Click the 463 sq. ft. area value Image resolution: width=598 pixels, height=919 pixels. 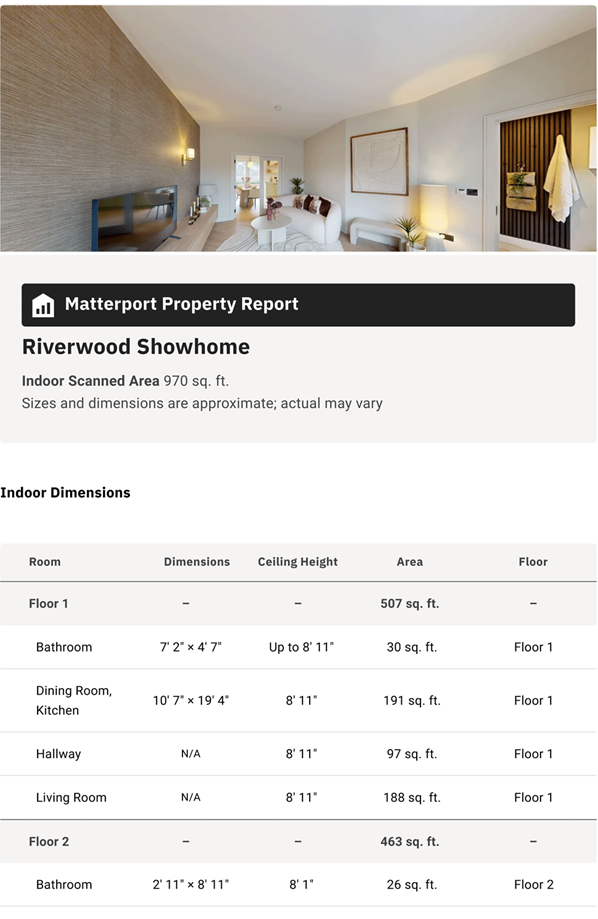coord(410,842)
